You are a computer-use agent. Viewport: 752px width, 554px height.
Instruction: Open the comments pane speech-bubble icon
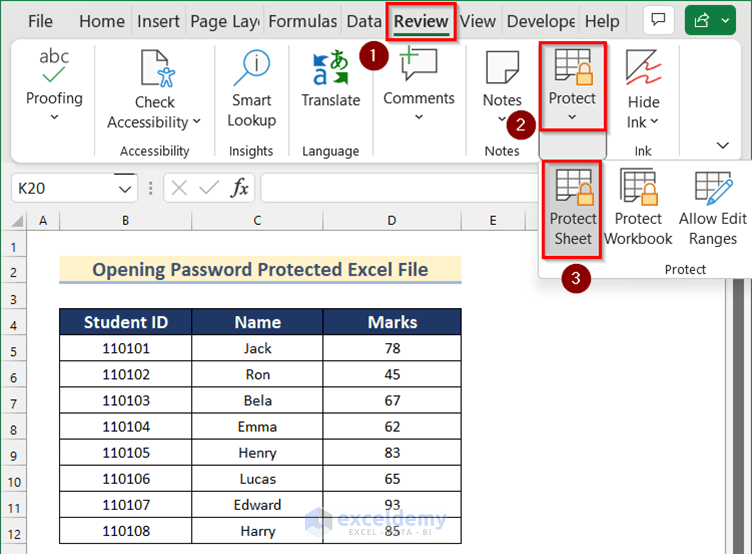658,20
